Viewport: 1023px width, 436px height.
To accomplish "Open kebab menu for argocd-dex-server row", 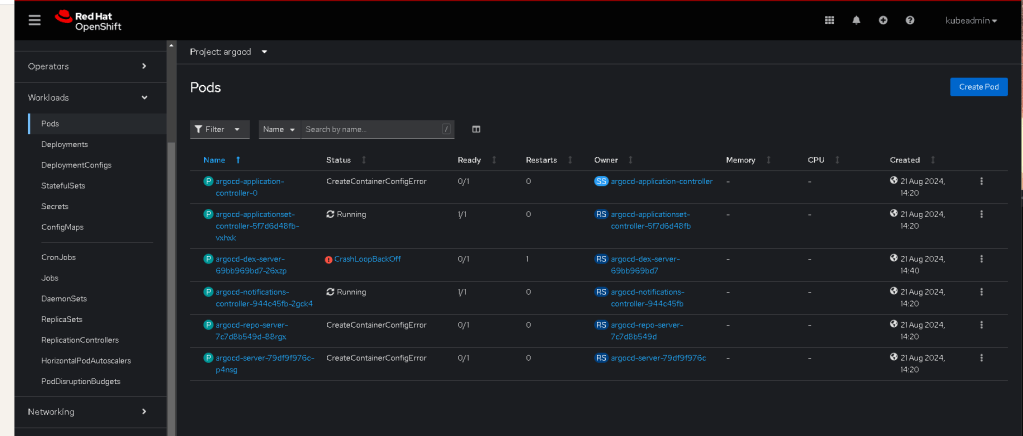I will (981, 259).
